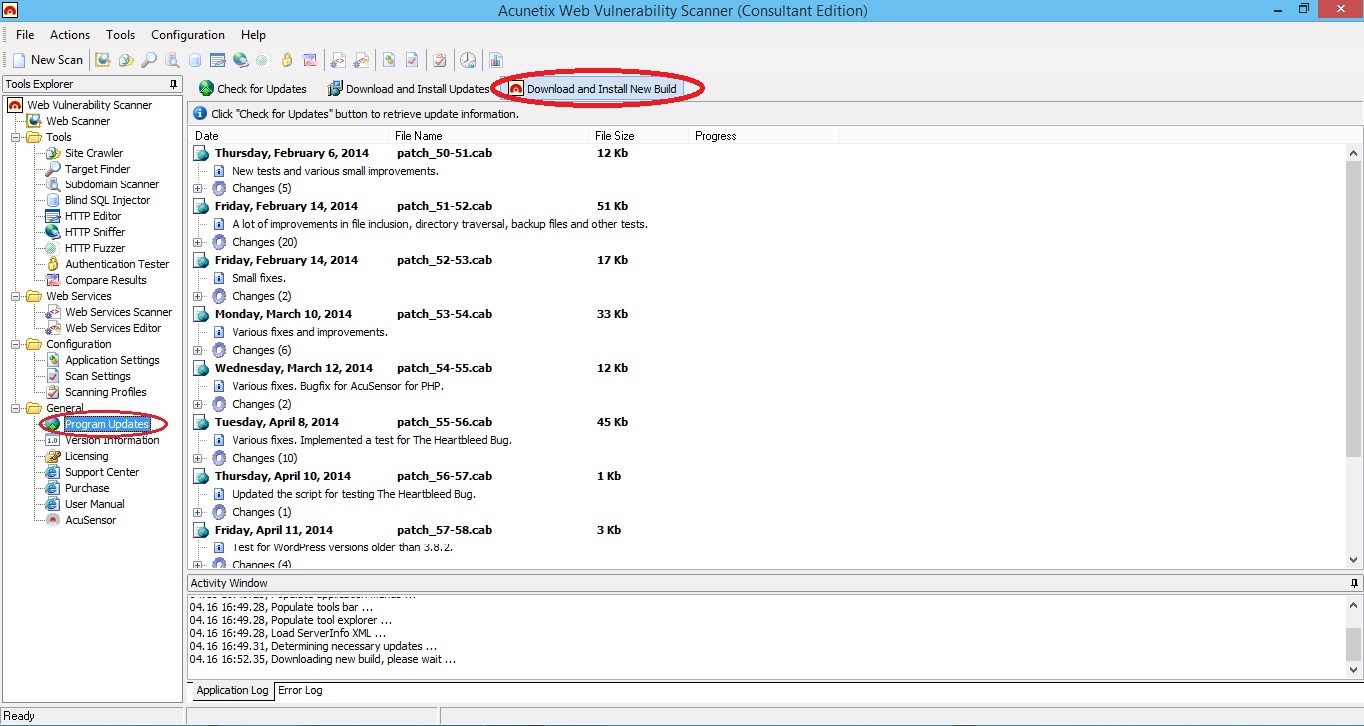Select patch_57-58.cab update entry
This screenshot has height=726, width=1364.
point(444,530)
